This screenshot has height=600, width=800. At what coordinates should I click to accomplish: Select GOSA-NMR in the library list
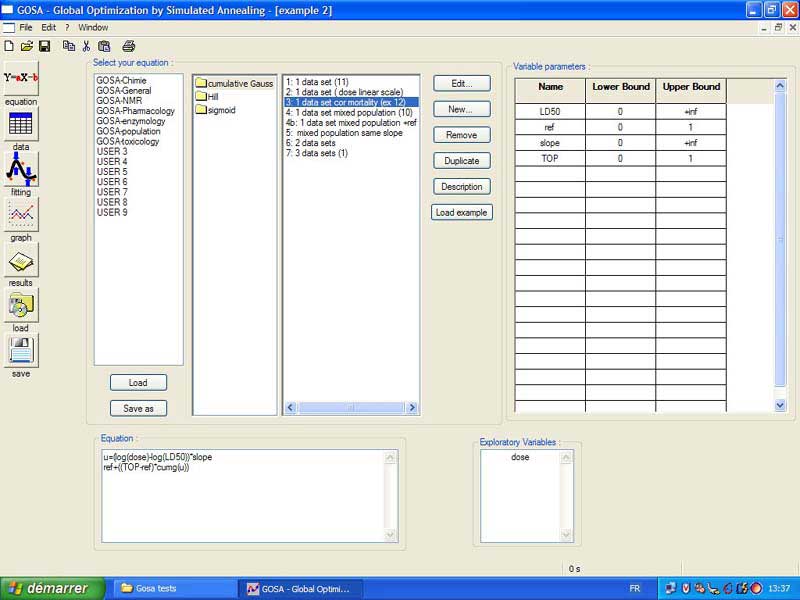coord(119,101)
